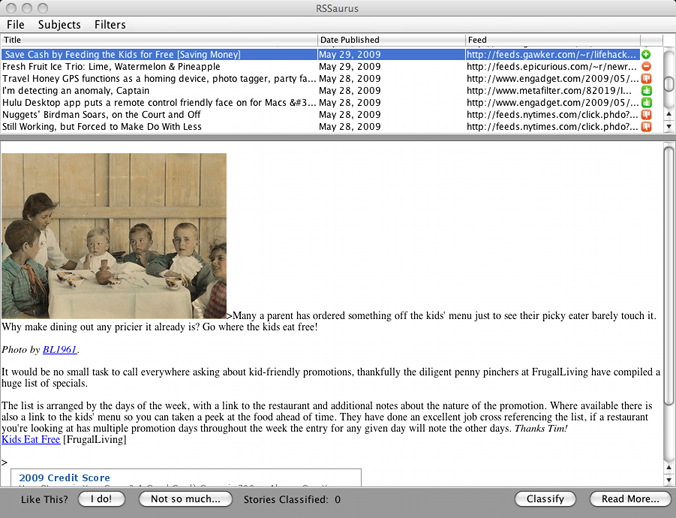Screen dimensions: 676x518
Task: Click story list scrollbar up arrow
Action: tap(669, 115)
